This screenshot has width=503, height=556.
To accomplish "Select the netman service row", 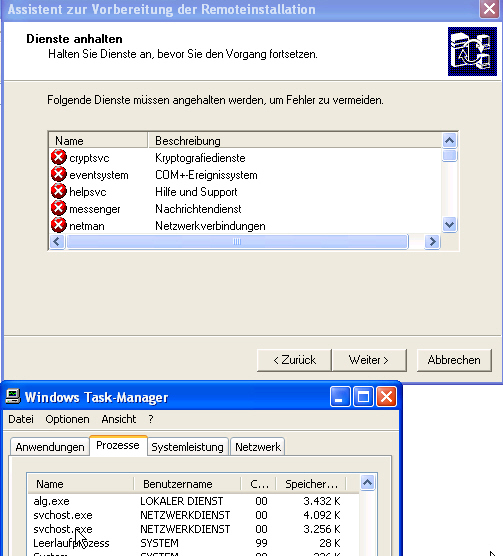I will coord(245,226).
